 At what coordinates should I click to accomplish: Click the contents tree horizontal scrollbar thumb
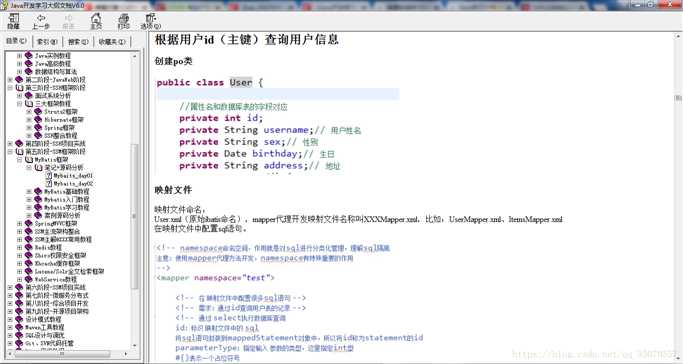[x=62, y=354]
